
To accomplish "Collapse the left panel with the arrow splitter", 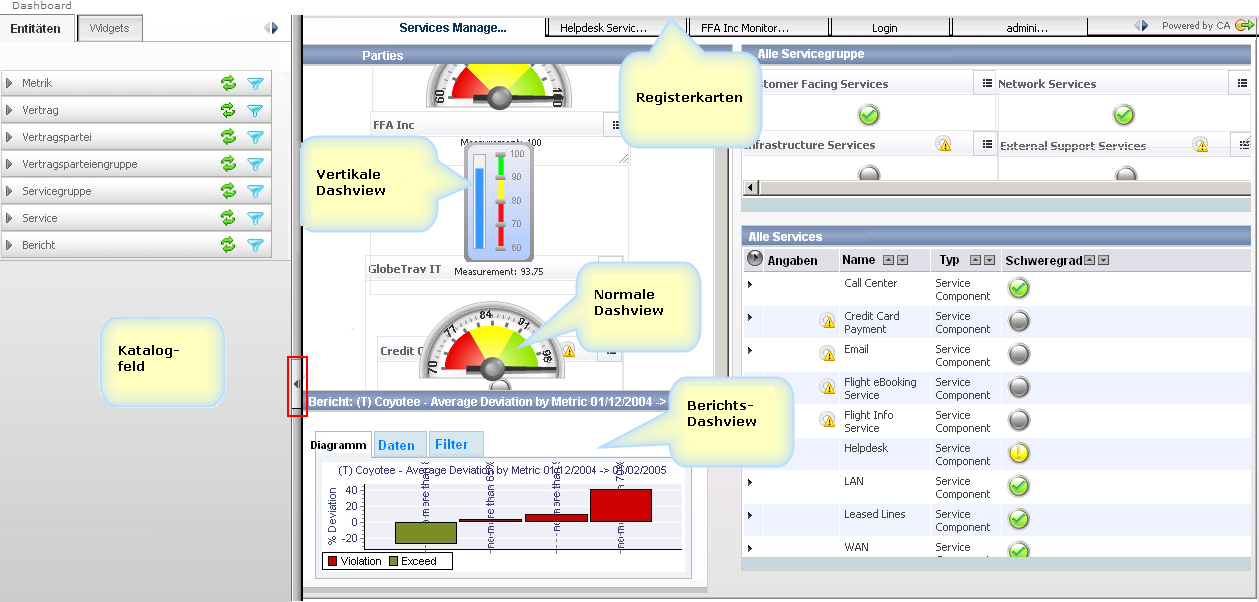I will pyautogui.click(x=296, y=383).
